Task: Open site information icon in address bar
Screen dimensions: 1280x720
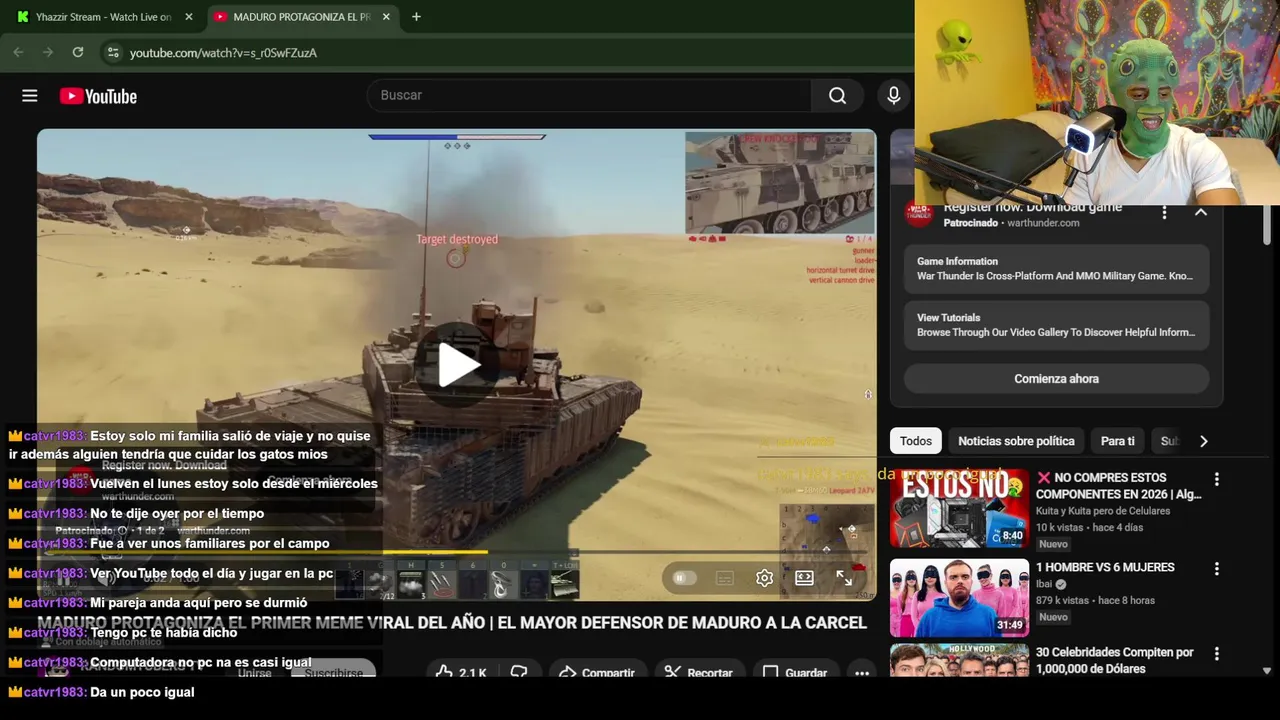Action: (x=113, y=52)
